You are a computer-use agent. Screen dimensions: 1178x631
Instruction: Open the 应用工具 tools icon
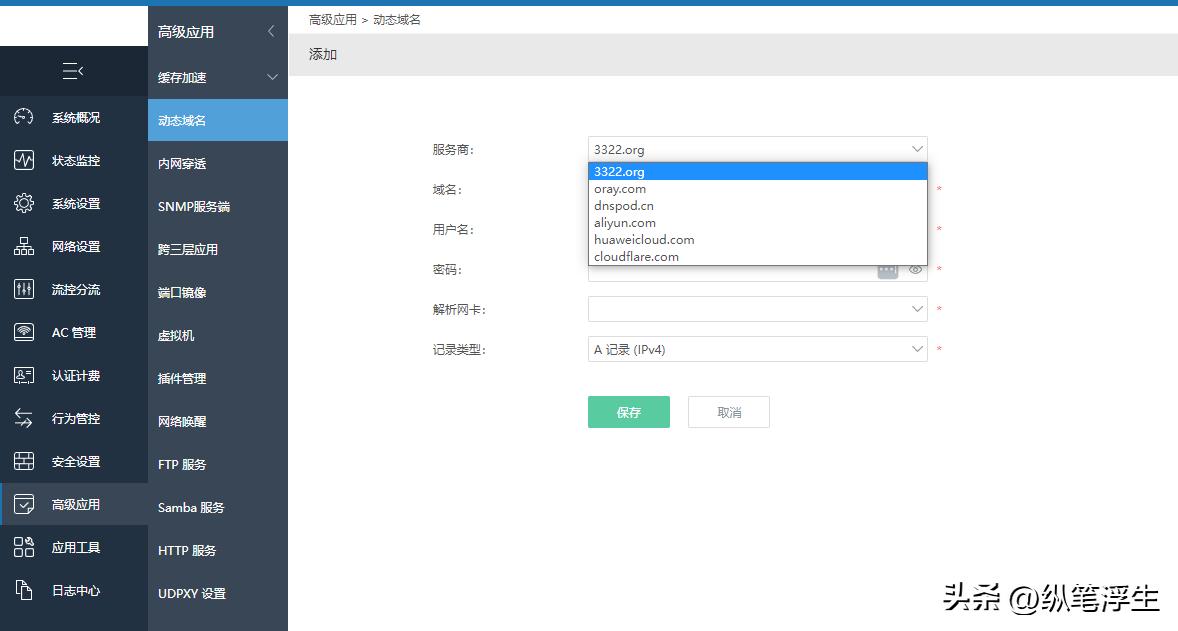23,547
